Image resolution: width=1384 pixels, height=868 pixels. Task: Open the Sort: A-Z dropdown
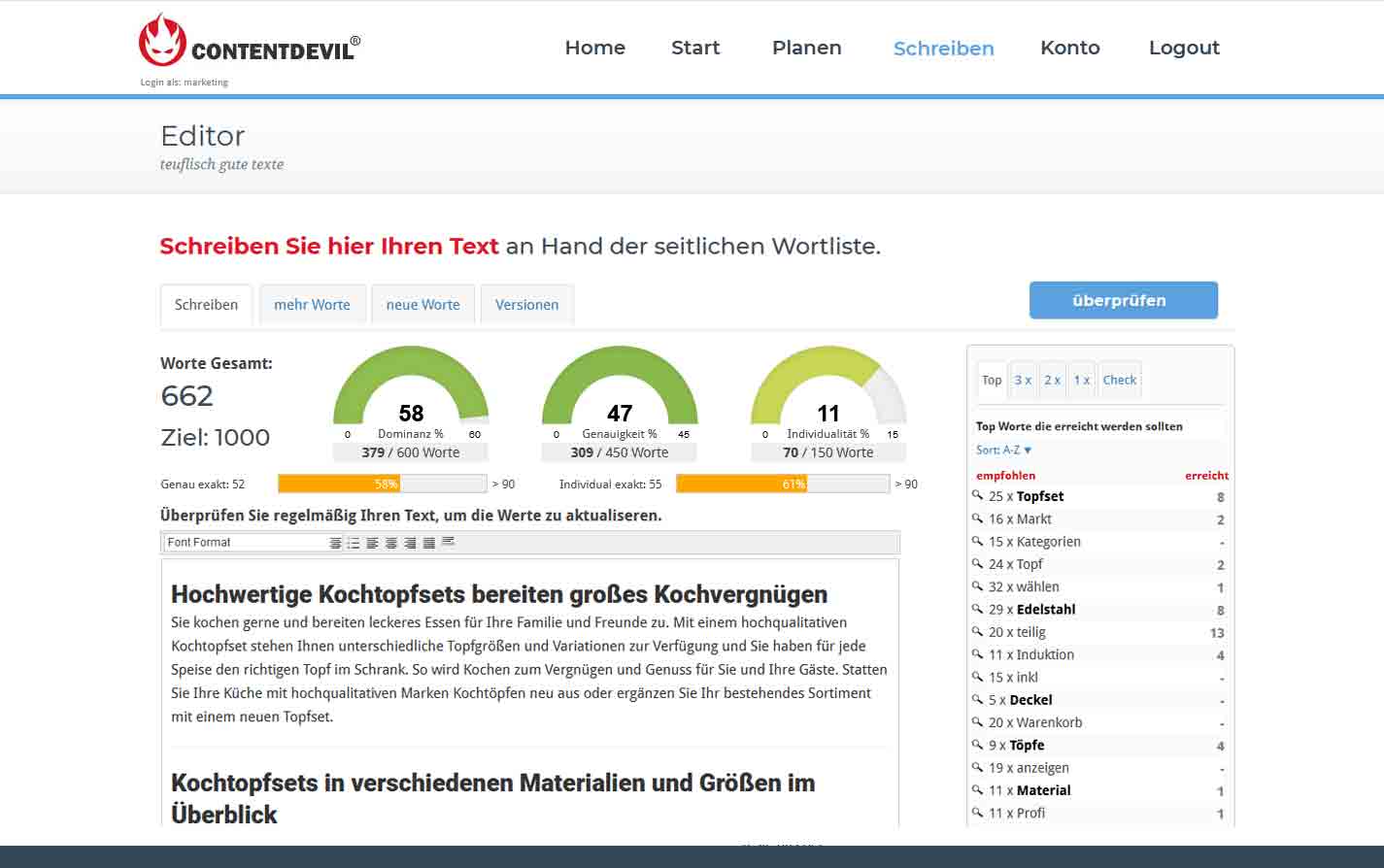[1003, 451]
